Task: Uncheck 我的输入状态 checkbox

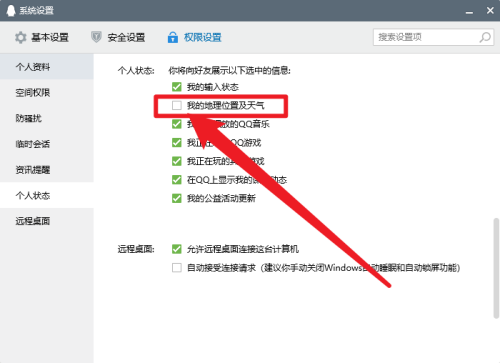Action: click(x=177, y=87)
